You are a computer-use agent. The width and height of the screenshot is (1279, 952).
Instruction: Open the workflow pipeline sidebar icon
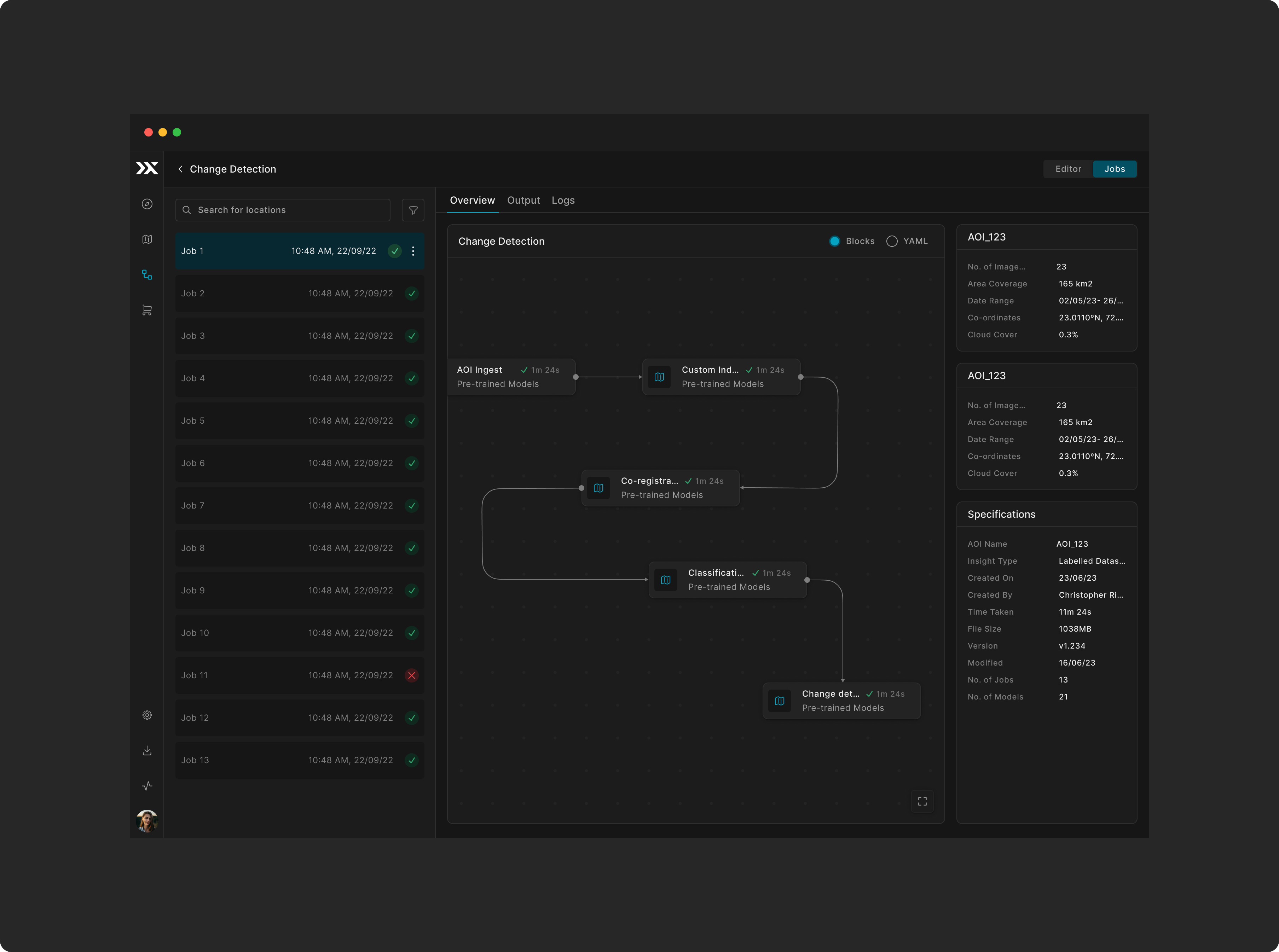pyautogui.click(x=147, y=275)
